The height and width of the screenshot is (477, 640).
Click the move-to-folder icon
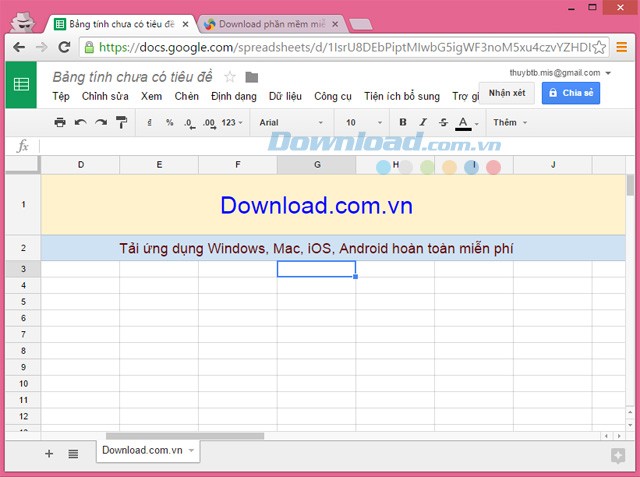coord(252,77)
